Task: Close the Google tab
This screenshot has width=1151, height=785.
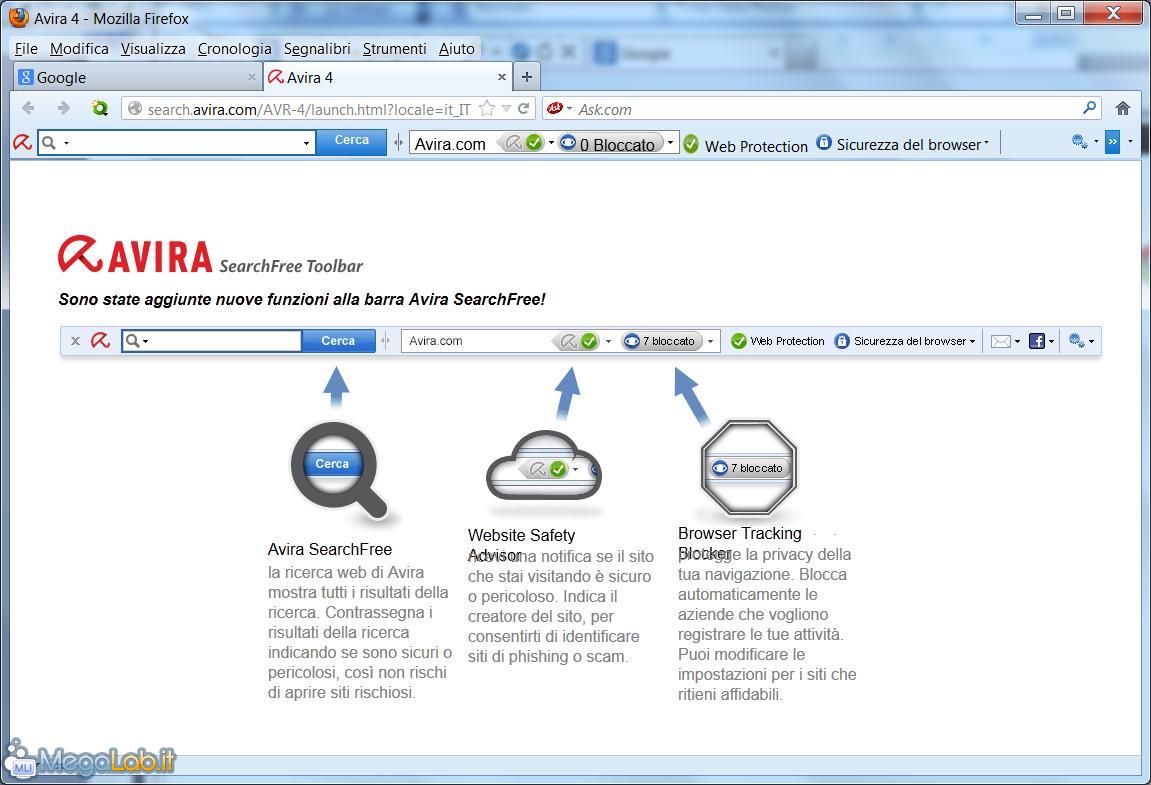Action: pos(252,77)
